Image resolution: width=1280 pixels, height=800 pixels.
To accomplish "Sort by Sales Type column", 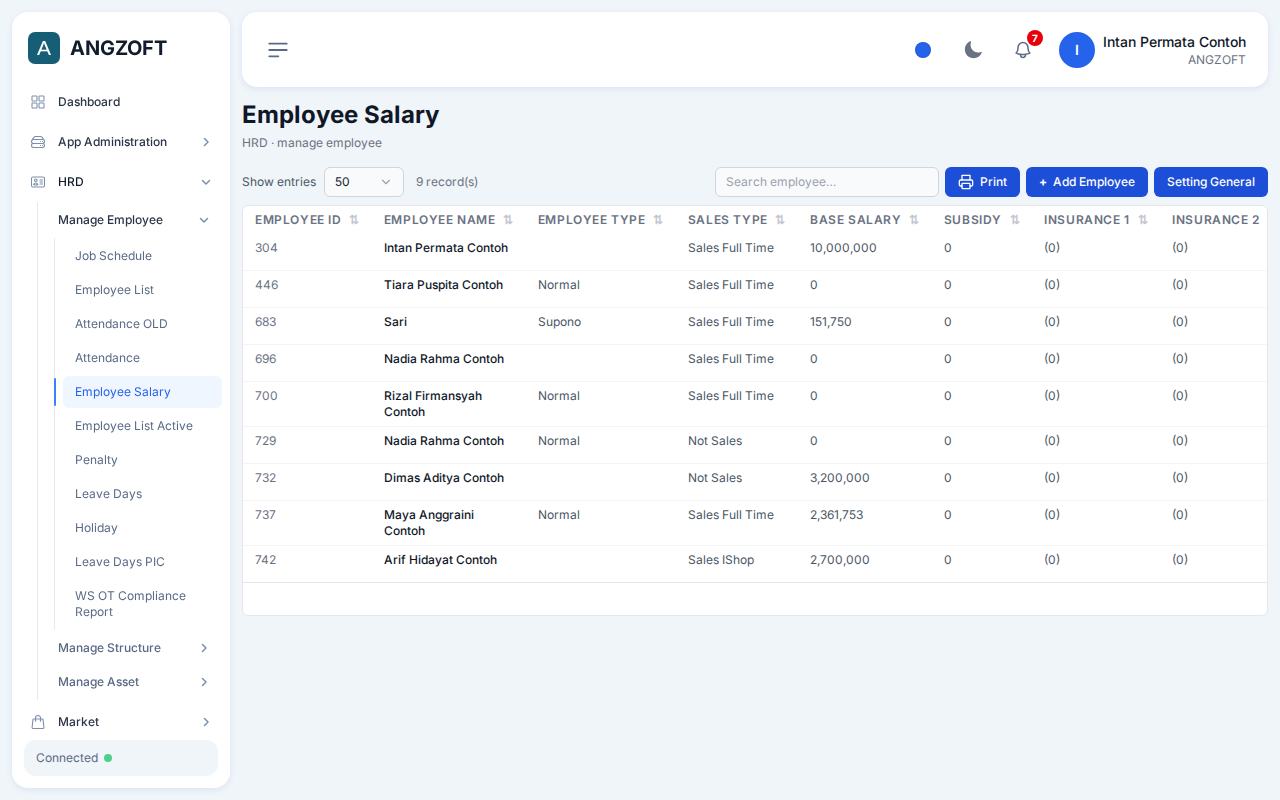I will click(x=780, y=220).
